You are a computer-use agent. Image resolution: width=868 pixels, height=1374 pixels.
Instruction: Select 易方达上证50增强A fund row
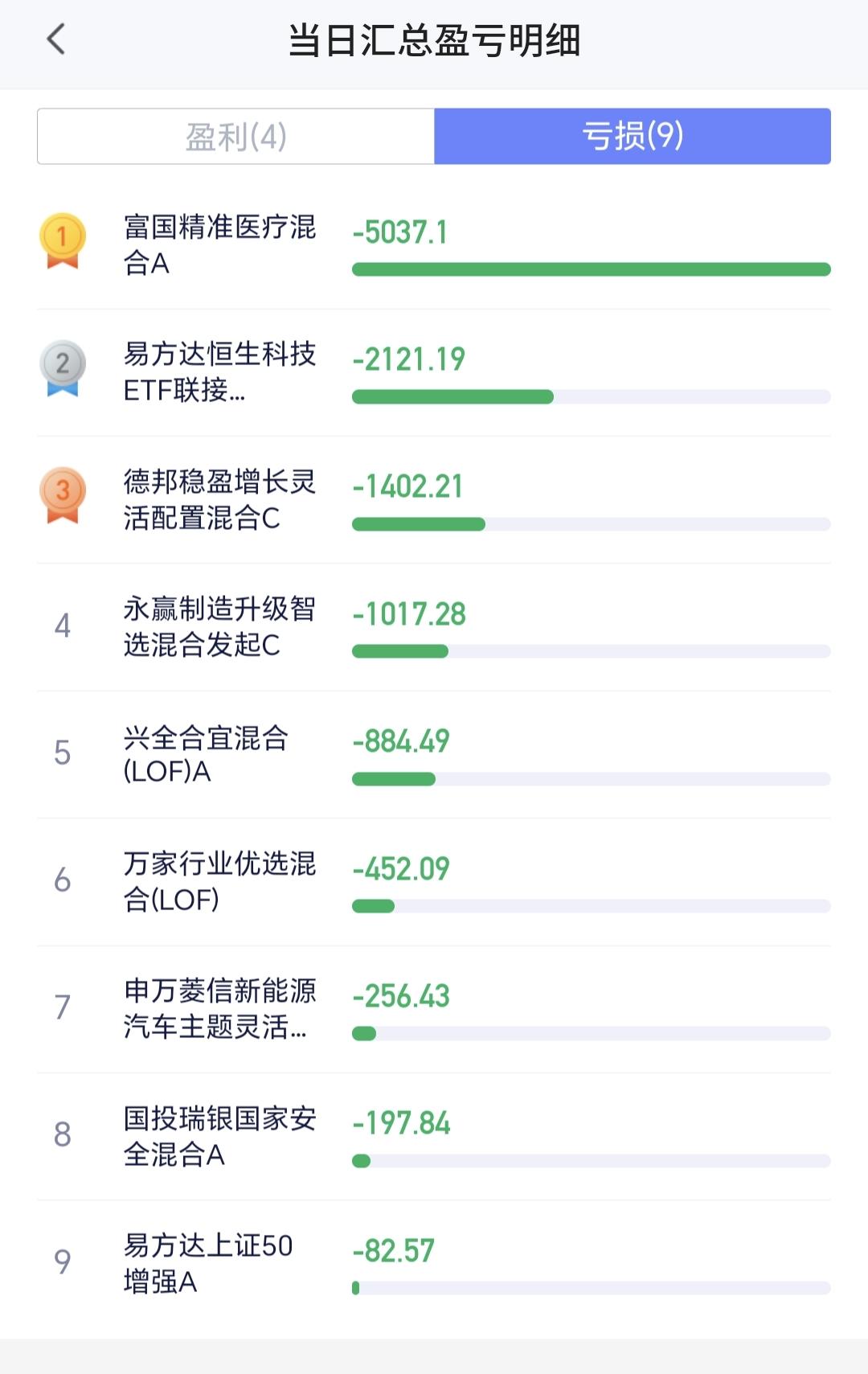(434, 1263)
